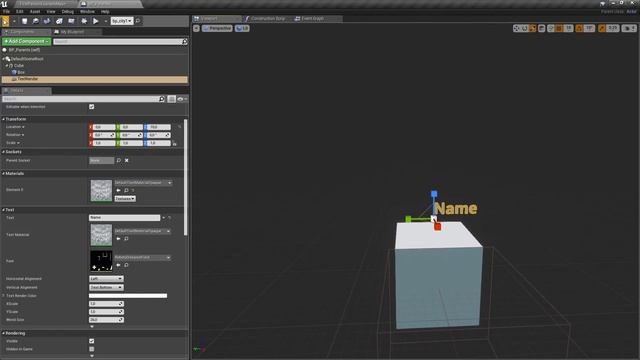This screenshot has width=640, height=360.
Task: Browse to Text Material asset magnifier
Action: click(x=126, y=239)
